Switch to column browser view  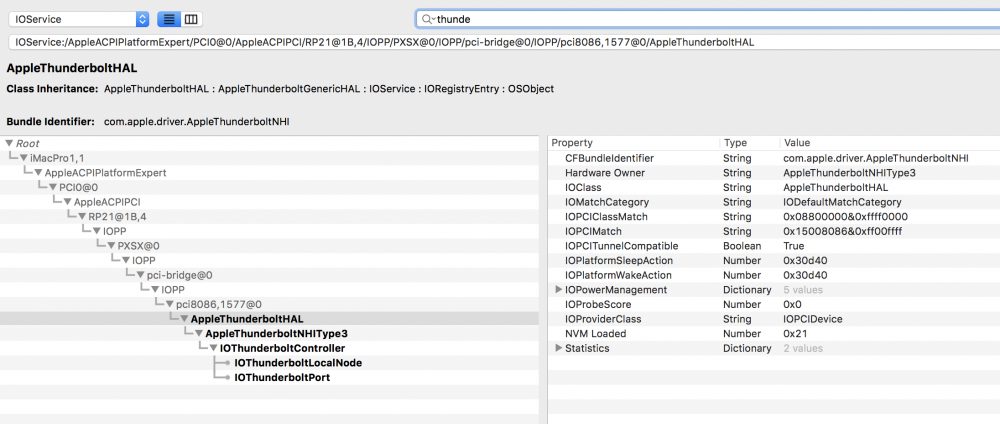tap(190, 19)
